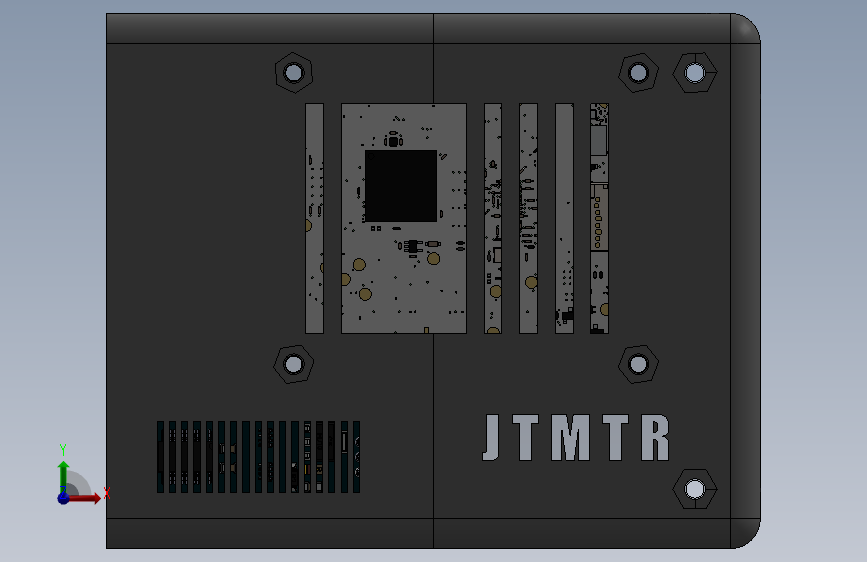
Task: Click the red X axis of the triad
Action: tap(84, 498)
